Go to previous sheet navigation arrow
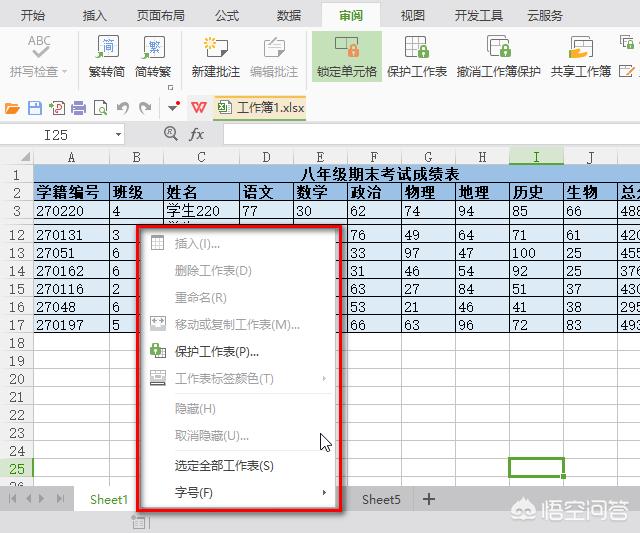This screenshot has height=533, width=640. [x=28, y=499]
